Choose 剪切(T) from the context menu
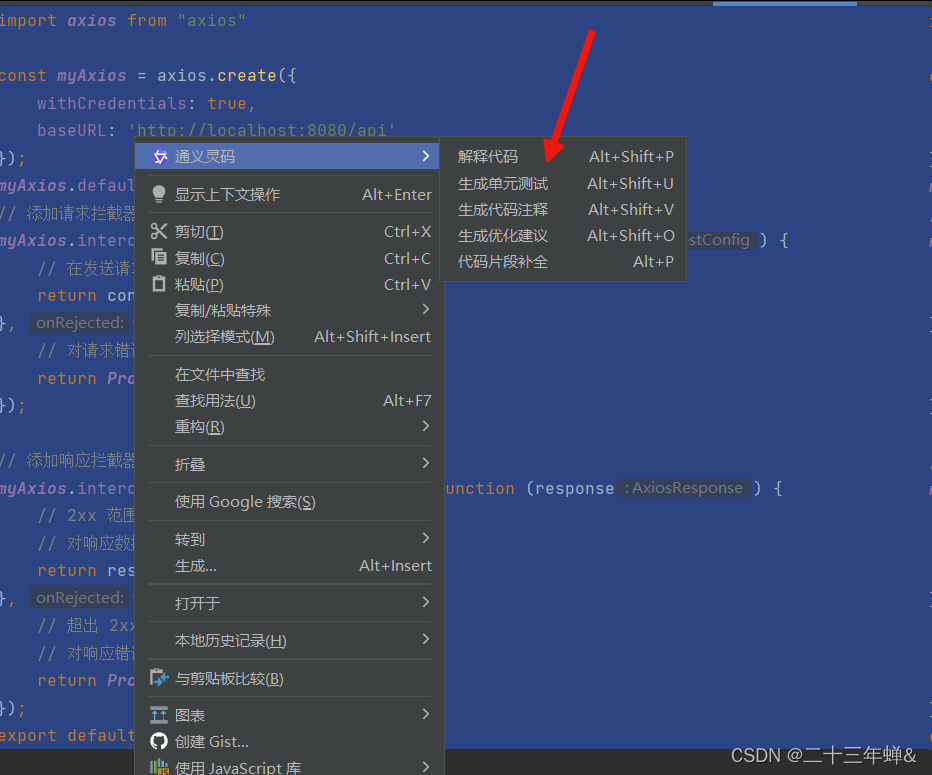The height and width of the screenshot is (775, 932). coord(287,232)
